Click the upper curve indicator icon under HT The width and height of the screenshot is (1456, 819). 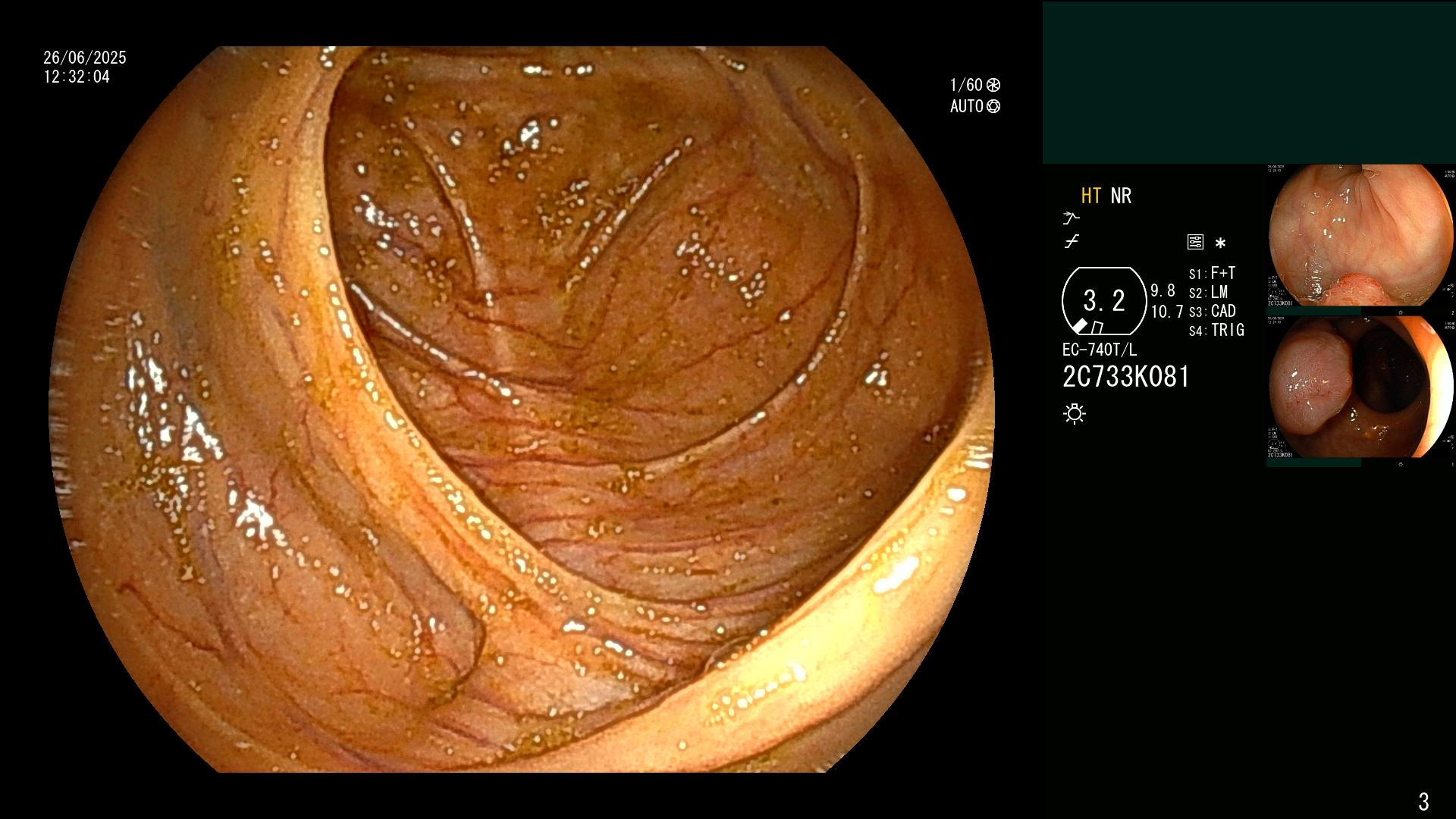click(1072, 218)
